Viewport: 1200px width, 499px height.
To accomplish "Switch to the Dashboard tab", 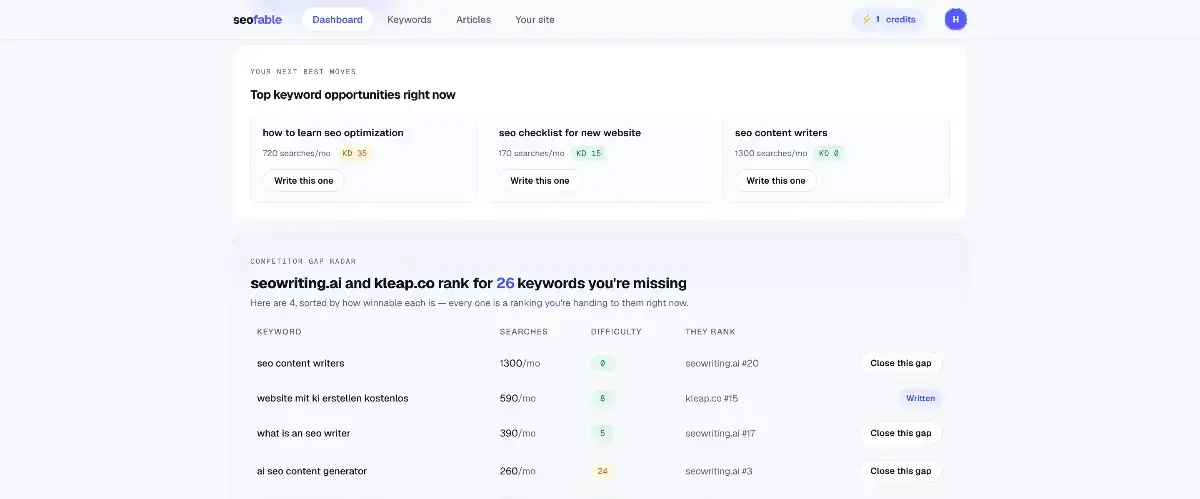I will pyautogui.click(x=337, y=19).
